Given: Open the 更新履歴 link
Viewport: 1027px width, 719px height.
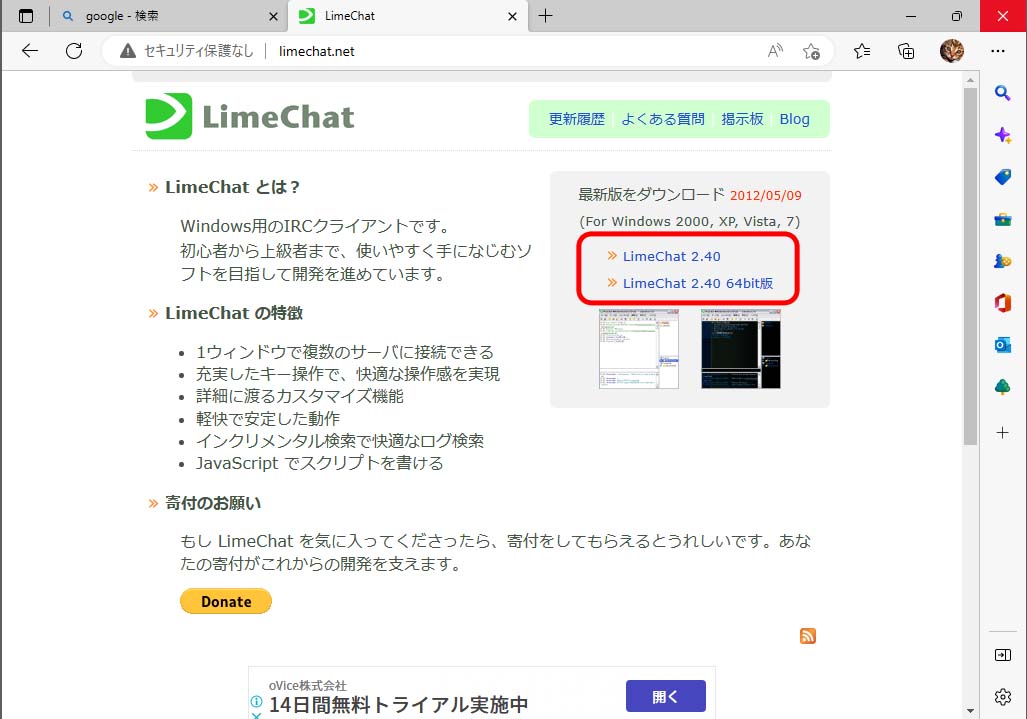Looking at the screenshot, I should (576, 119).
